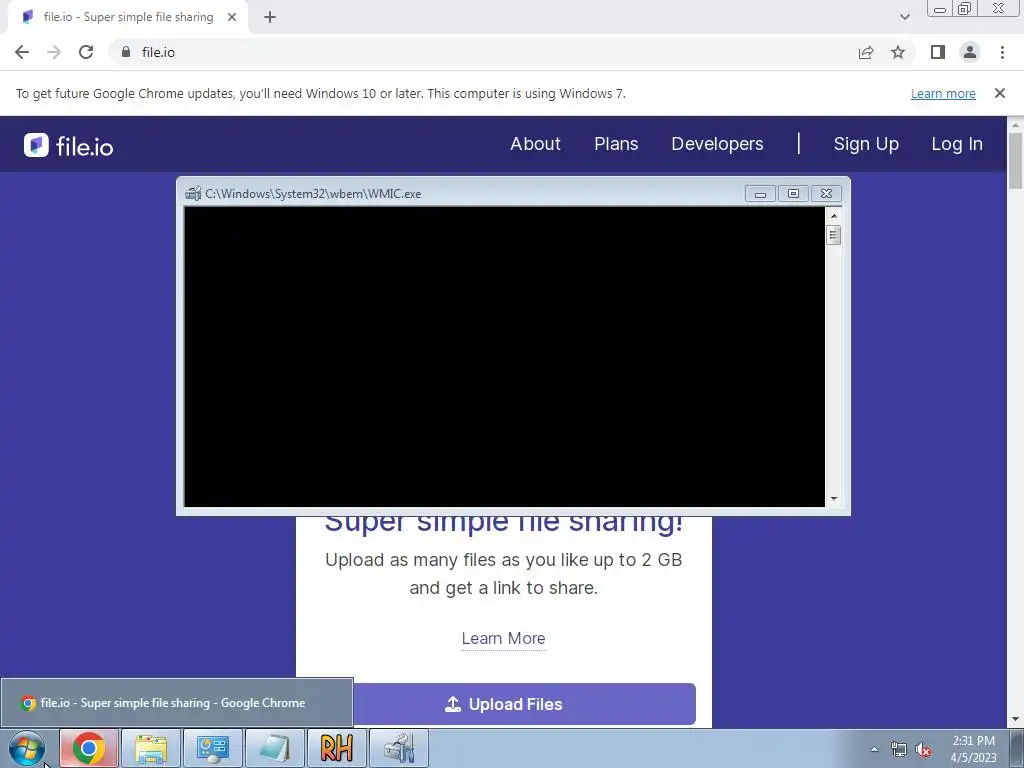Click the taskbar clock showing 2:31 PM
This screenshot has height=768, width=1024.
point(973,749)
